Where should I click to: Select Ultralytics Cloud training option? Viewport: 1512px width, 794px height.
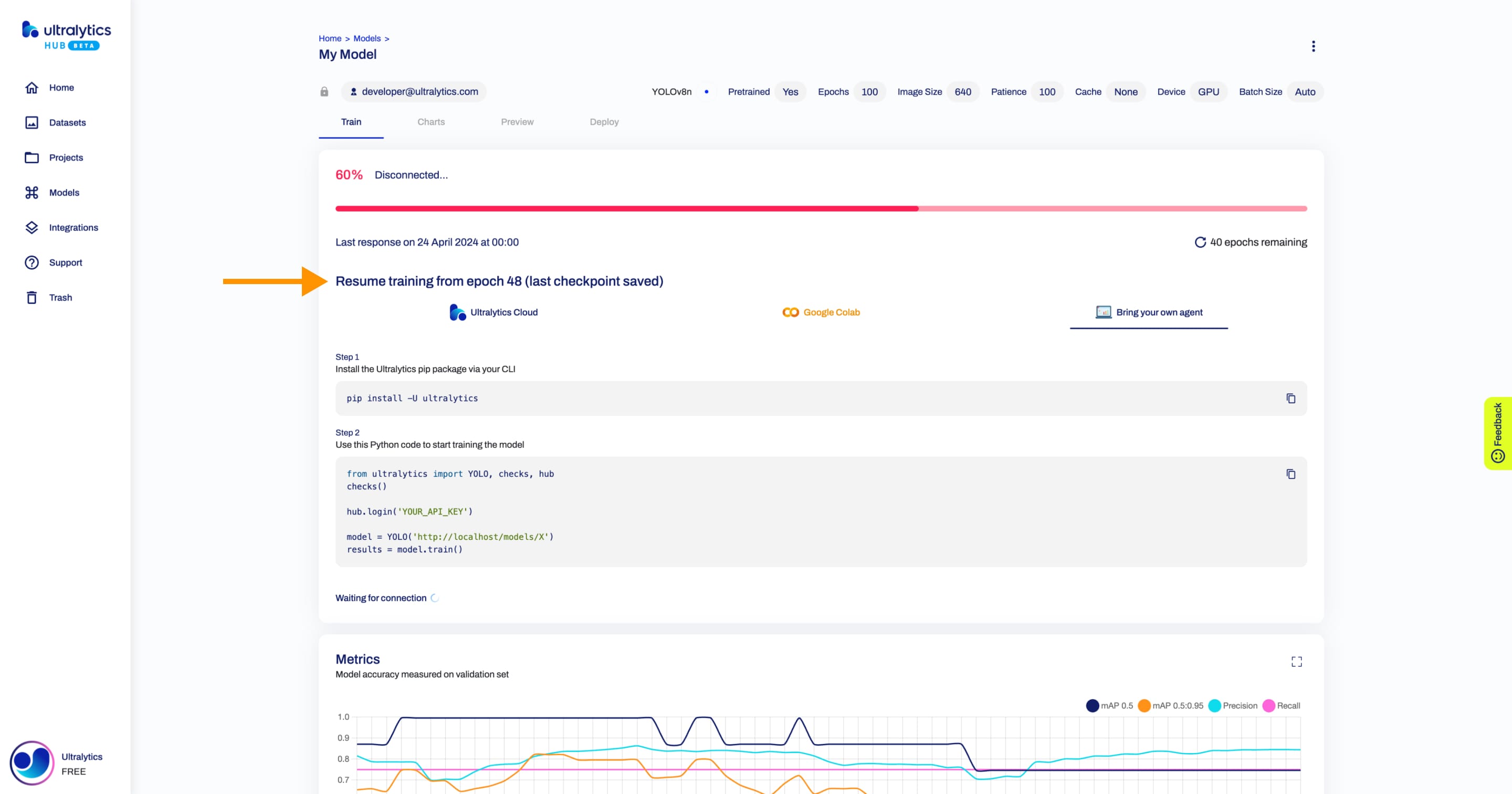click(494, 312)
